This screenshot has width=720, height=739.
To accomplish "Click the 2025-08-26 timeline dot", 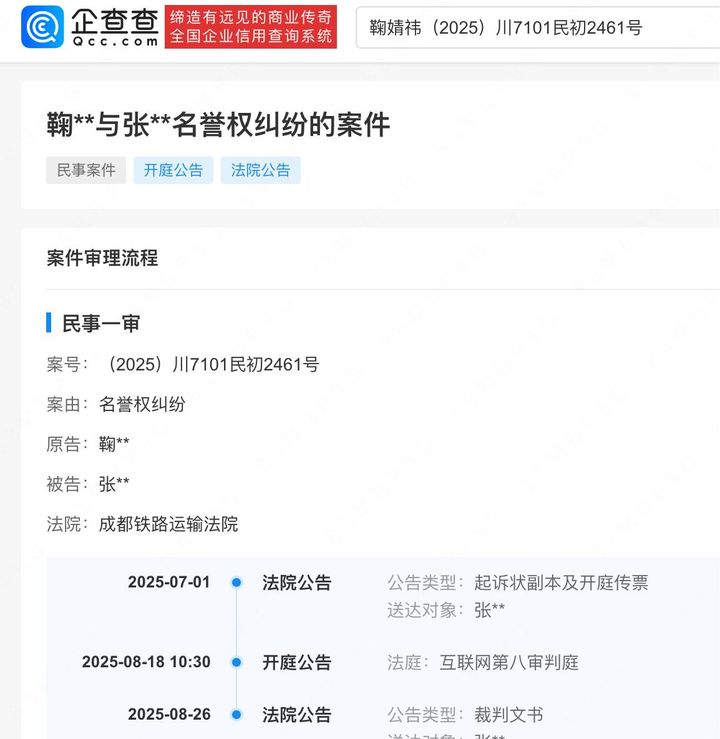I will [x=237, y=714].
